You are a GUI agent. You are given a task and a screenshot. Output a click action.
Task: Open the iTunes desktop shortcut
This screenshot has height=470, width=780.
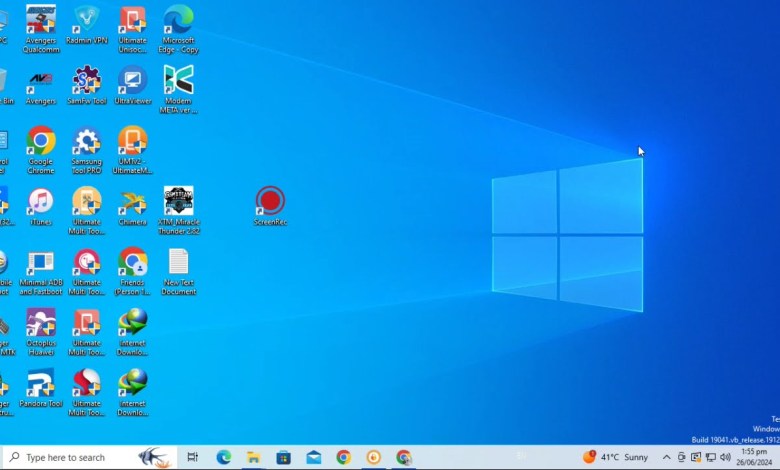click(41, 202)
